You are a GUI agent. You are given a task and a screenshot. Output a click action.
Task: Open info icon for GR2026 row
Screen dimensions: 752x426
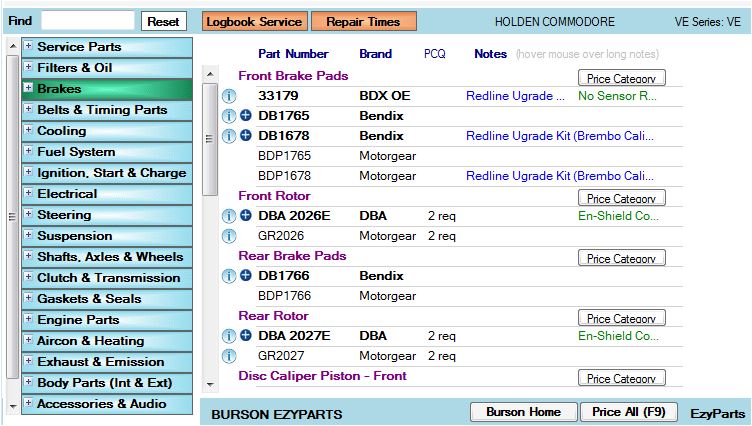pyautogui.click(x=229, y=236)
